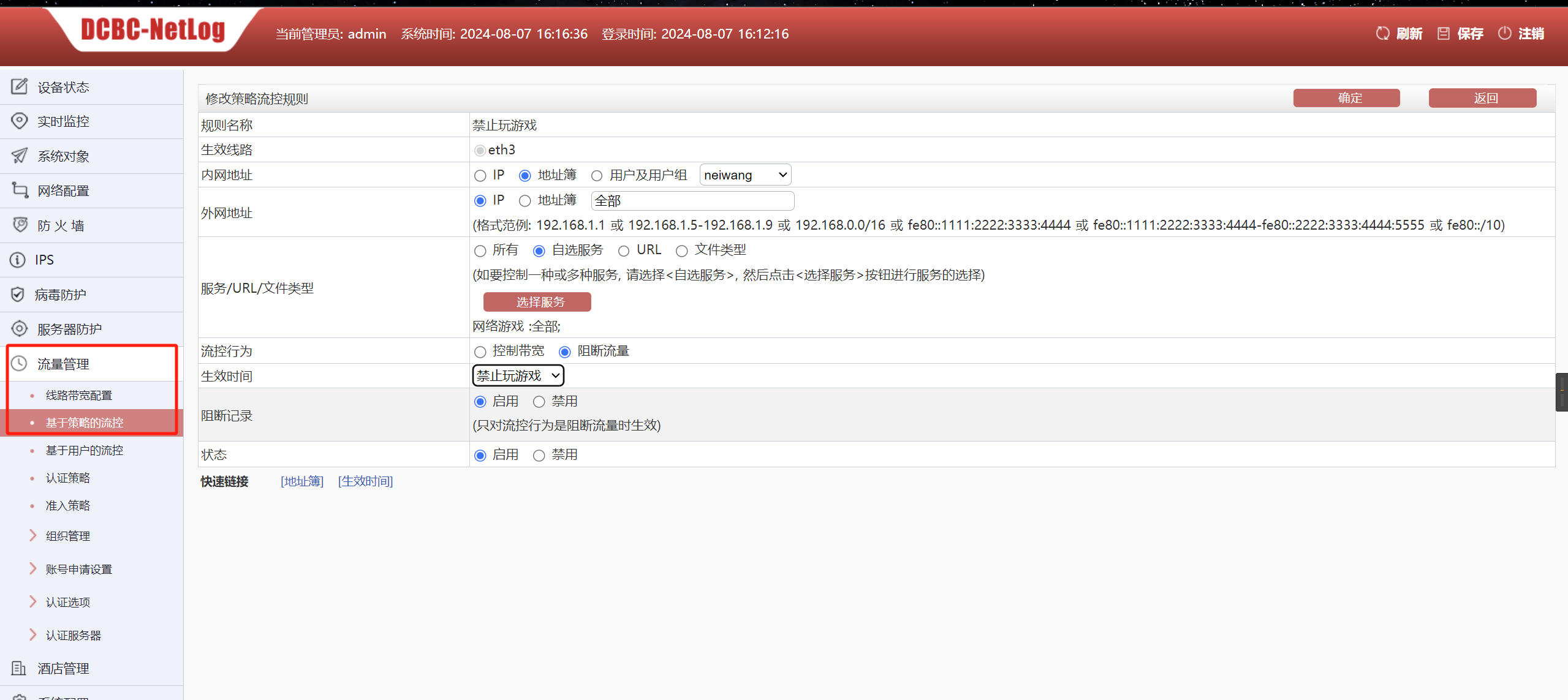Open the neiwang address book dropdown
This screenshot has height=700, width=1568.
point(744,175)
